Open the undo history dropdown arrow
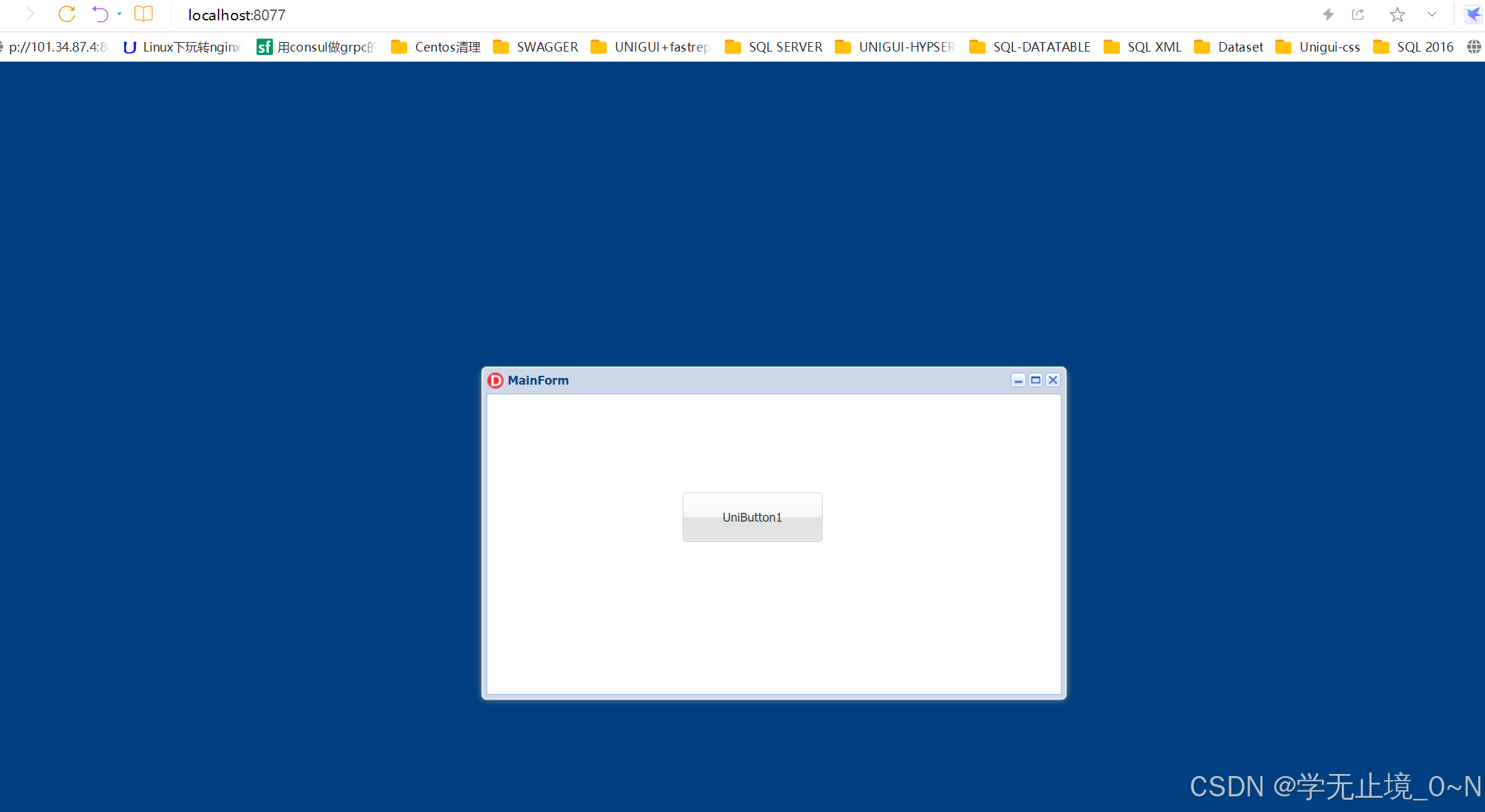The height and width of the screenshot is (812, 1485). point(119,14)
